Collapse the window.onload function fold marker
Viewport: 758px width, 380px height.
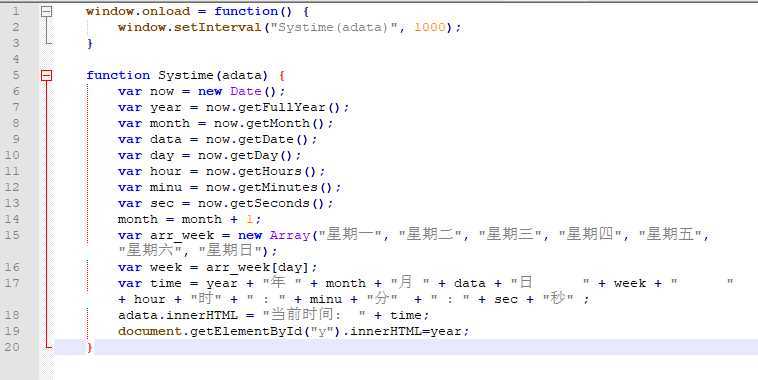[x=46, y=11]
